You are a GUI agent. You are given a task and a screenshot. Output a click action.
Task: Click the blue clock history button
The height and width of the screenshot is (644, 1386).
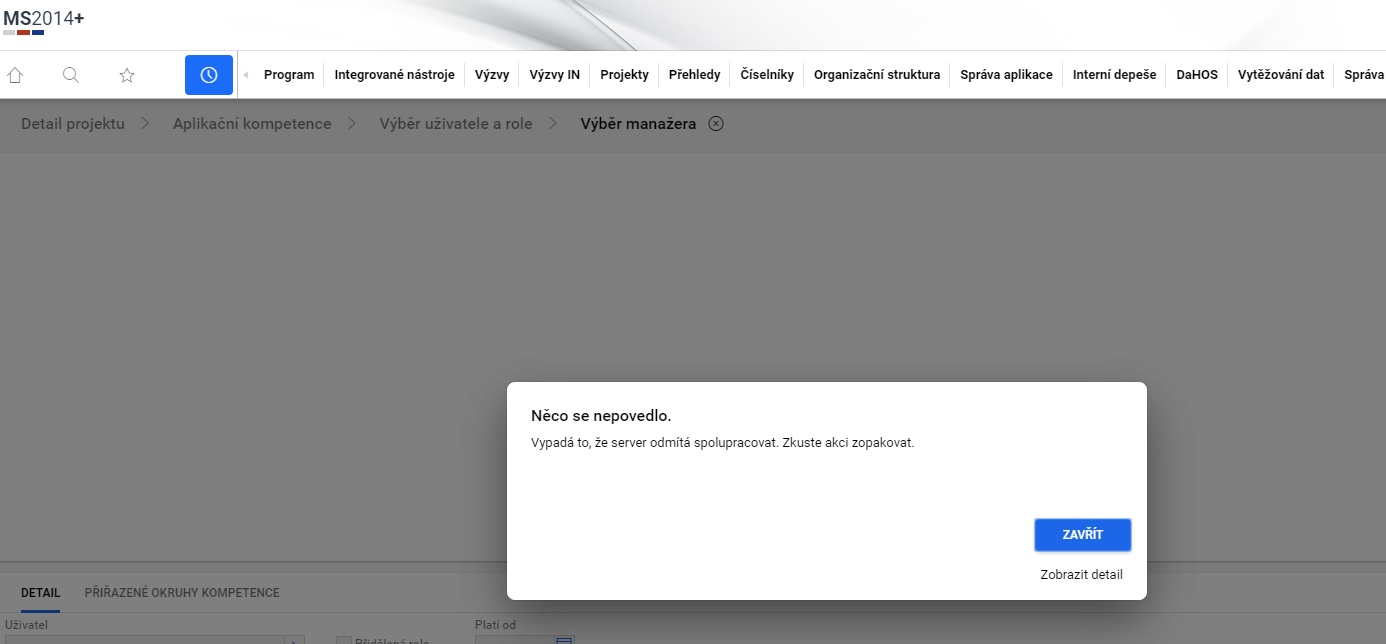[x=209, y=75]
